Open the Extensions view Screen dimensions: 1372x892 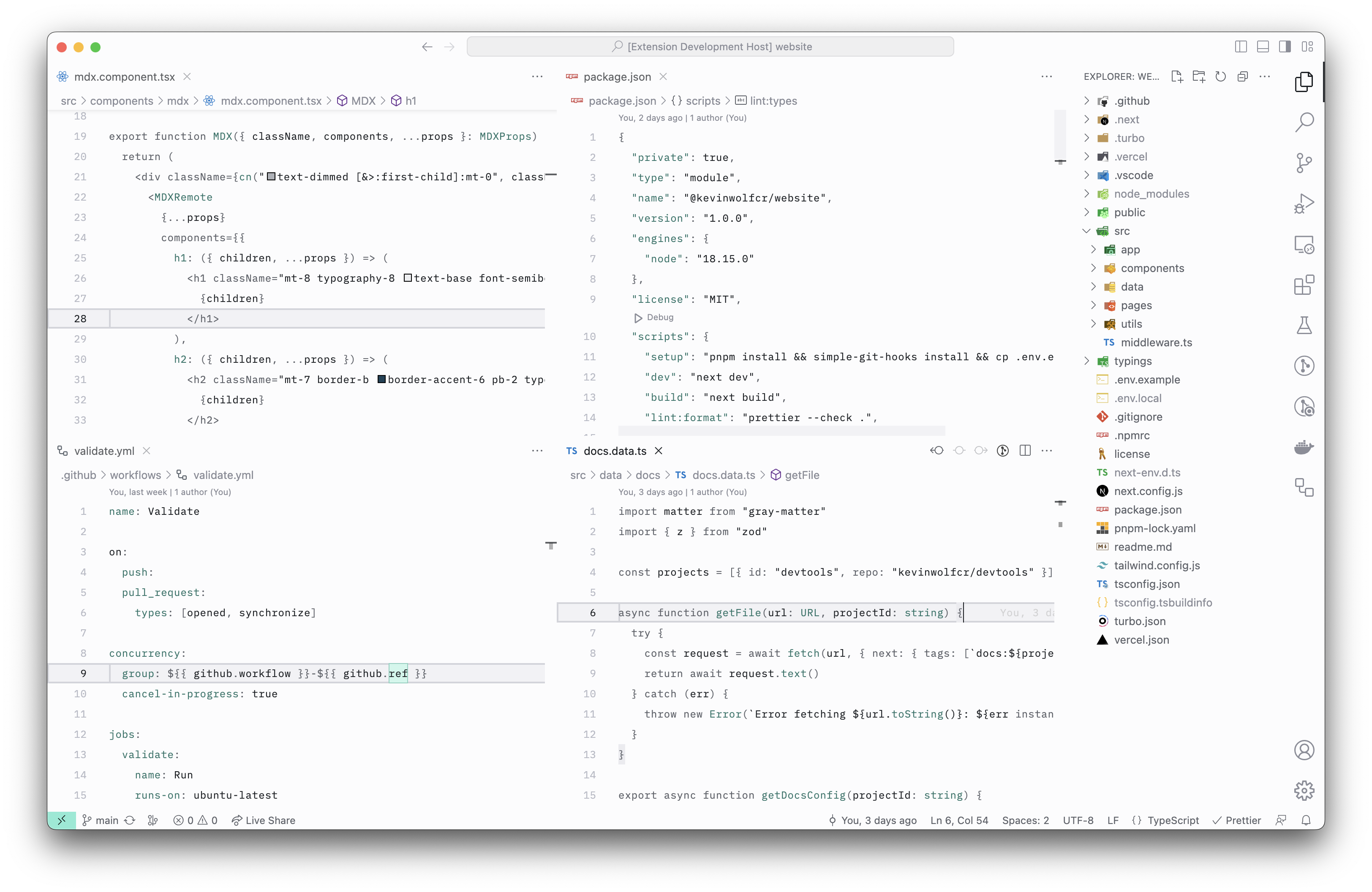(x=1304, y=285)
